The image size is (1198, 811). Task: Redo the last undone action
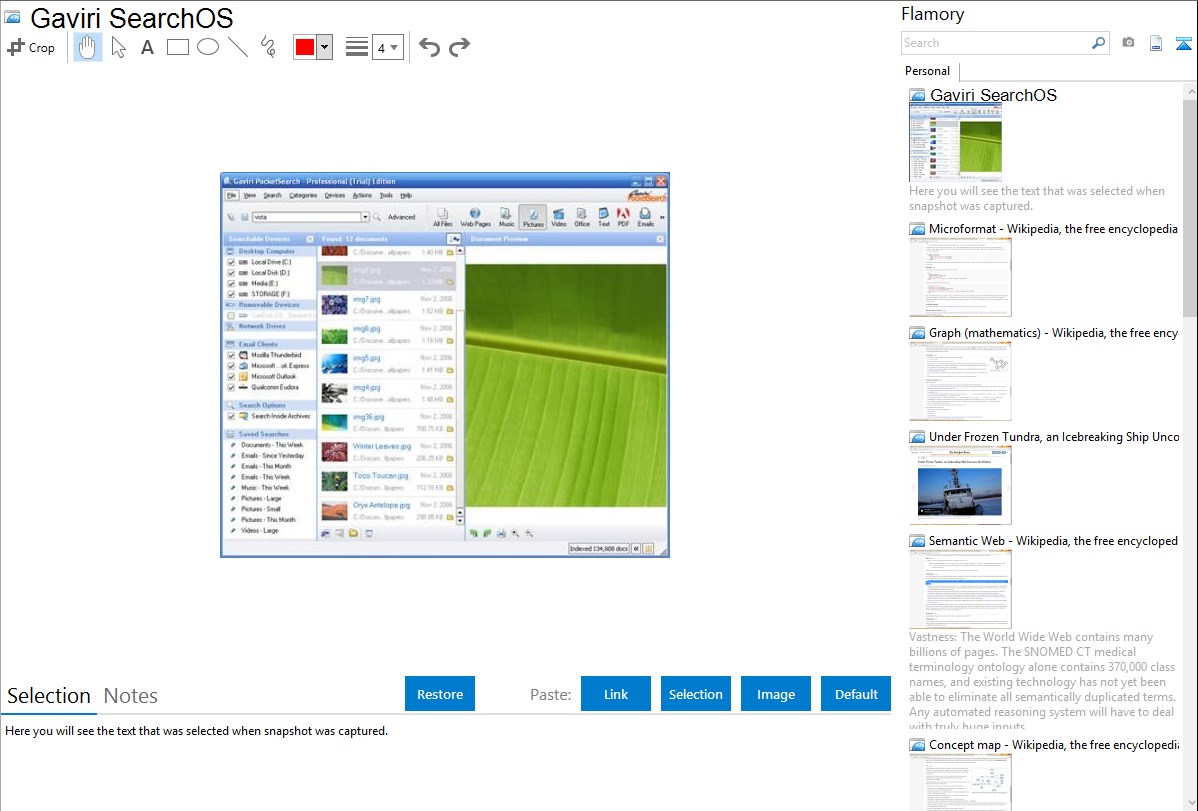459,47
